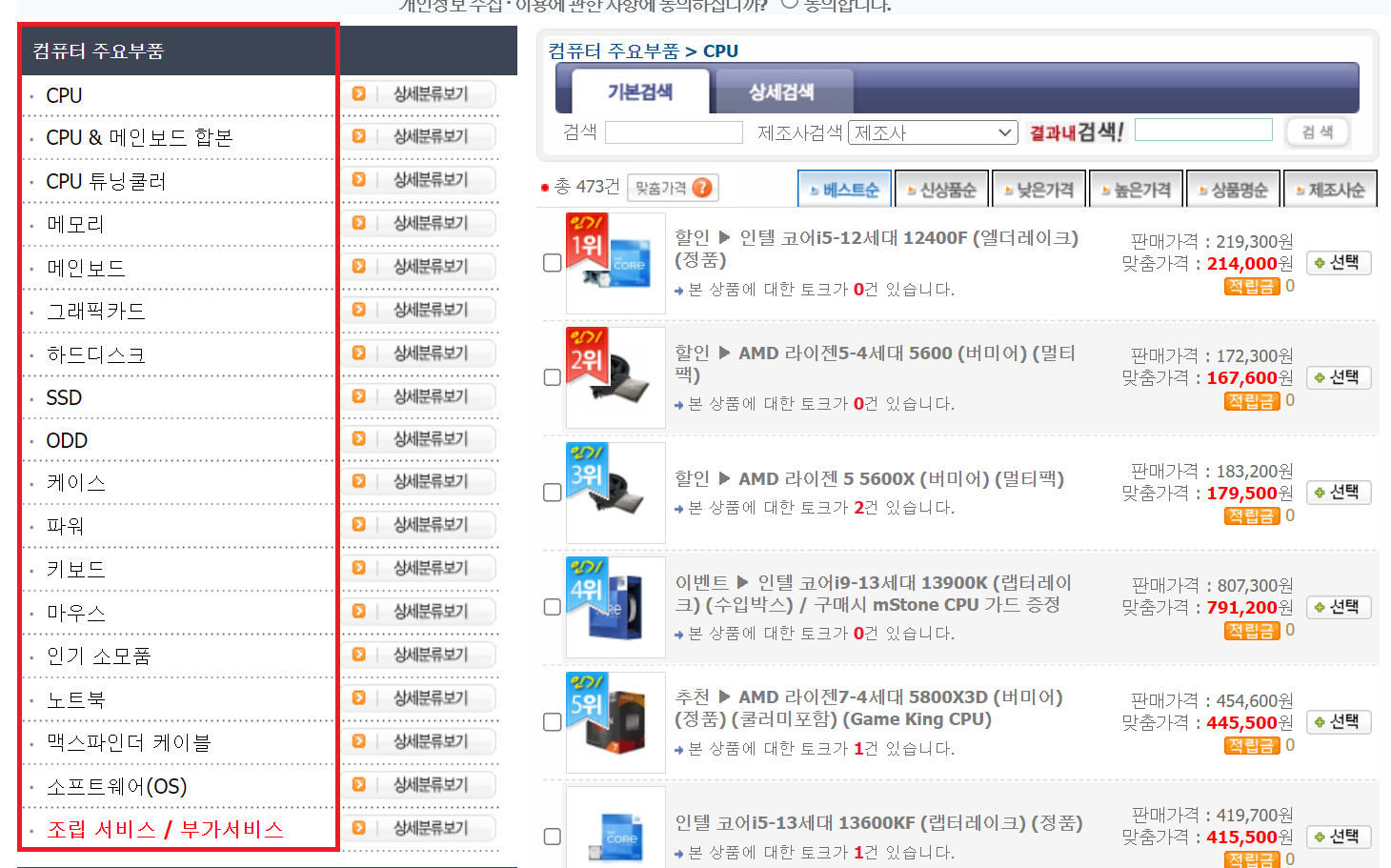This screenshot has width=1391, height=868.
Task: Open the 케이스 category
Action: coord(75,483)
